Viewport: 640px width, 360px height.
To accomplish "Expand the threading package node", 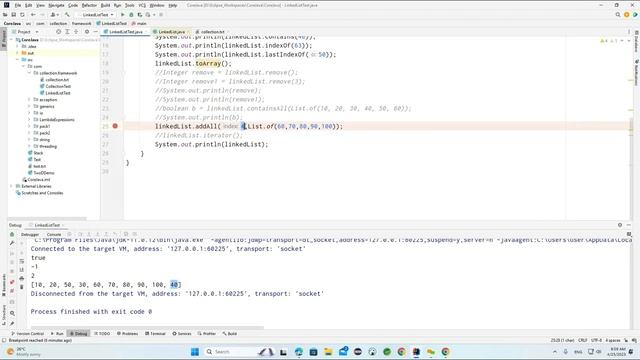I will click(29, 146).
